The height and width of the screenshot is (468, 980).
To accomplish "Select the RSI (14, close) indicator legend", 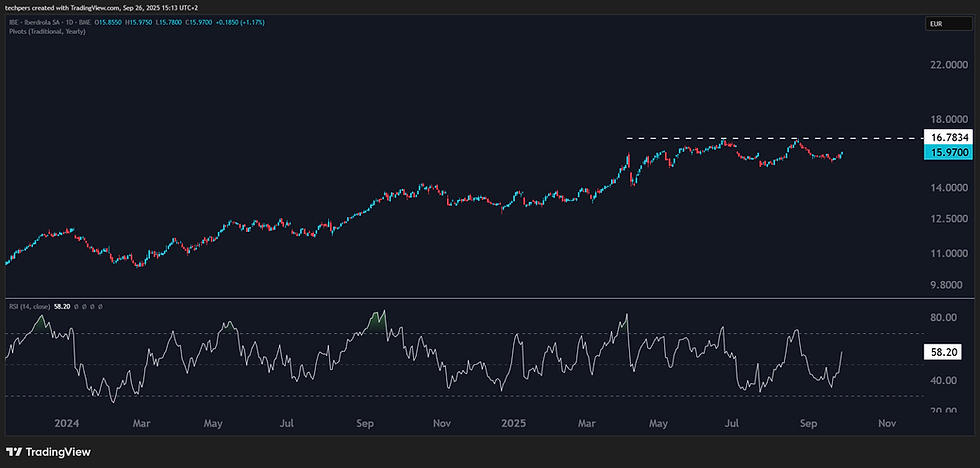I will 31,307.
